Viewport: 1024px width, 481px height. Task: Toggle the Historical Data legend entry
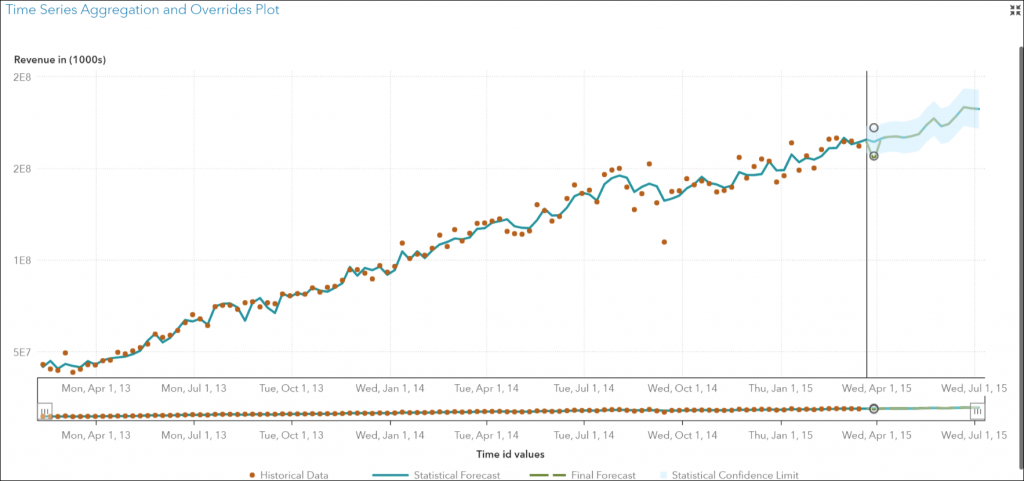290,475
